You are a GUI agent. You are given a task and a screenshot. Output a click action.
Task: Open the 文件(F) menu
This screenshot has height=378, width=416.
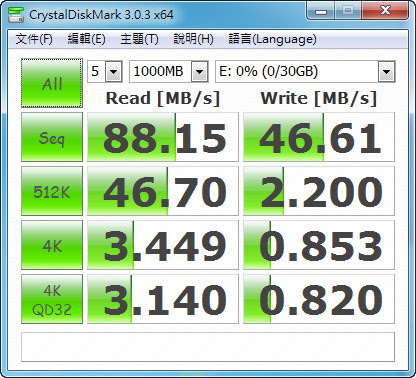(x=34, y=39)
